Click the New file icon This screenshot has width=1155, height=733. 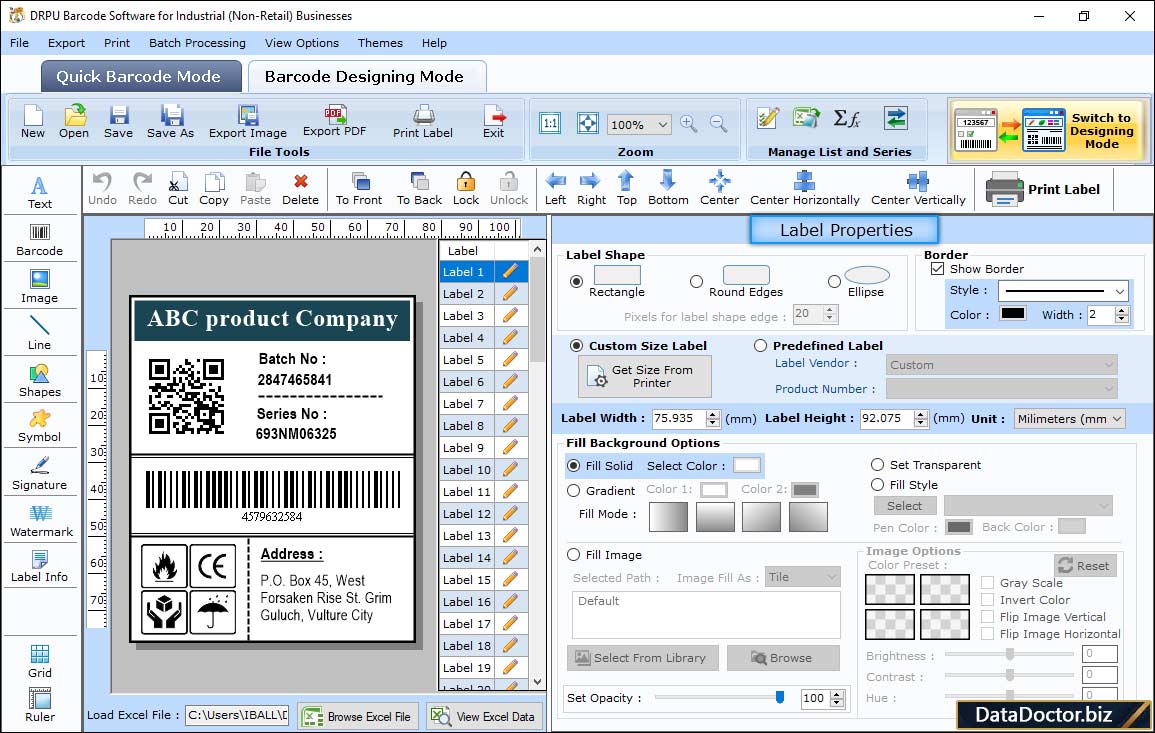[32, 122]
